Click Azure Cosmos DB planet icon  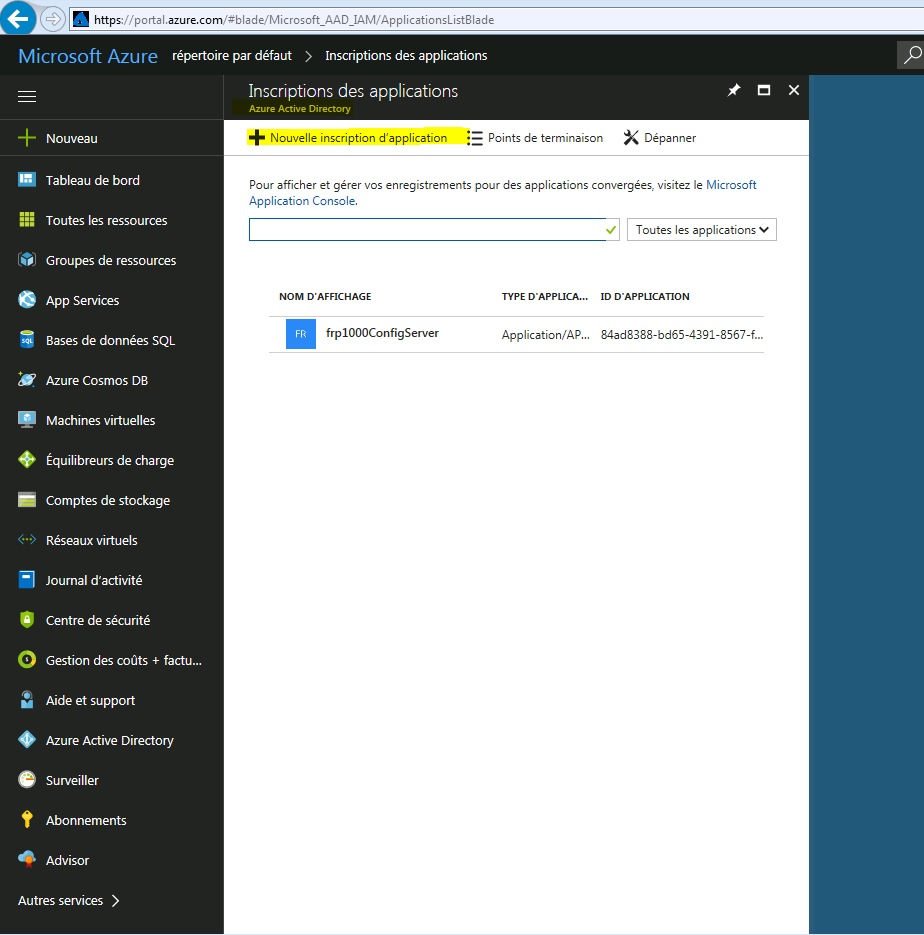[27, 379]
